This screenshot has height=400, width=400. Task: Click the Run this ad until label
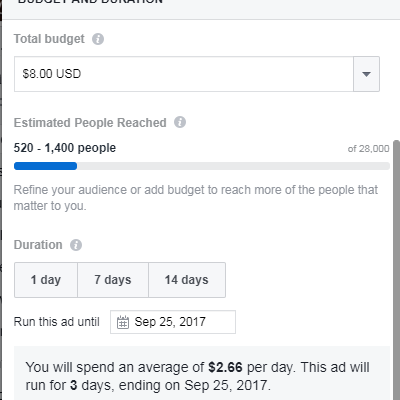57,322
